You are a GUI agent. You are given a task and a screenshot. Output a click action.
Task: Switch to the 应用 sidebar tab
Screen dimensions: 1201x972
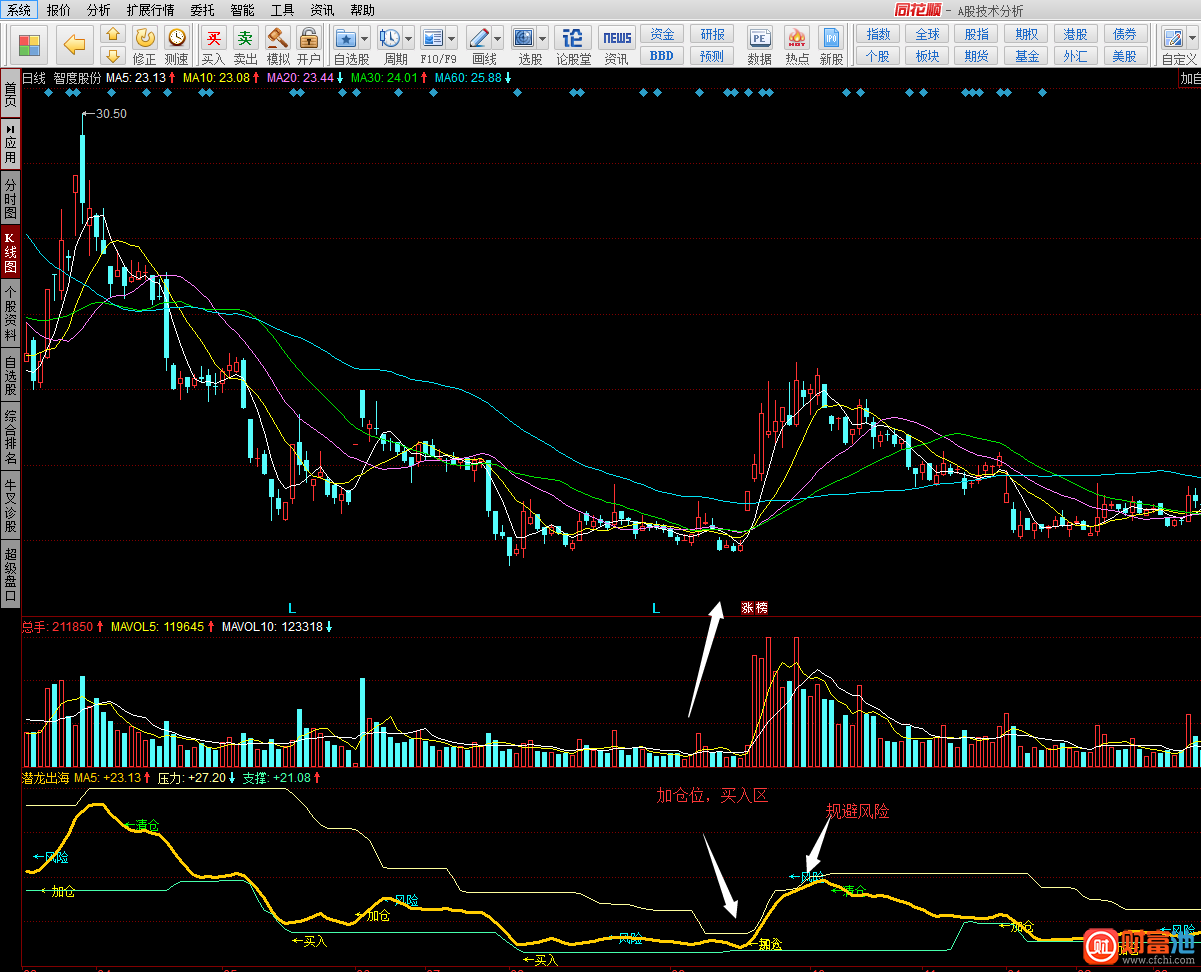pos(10,144)
